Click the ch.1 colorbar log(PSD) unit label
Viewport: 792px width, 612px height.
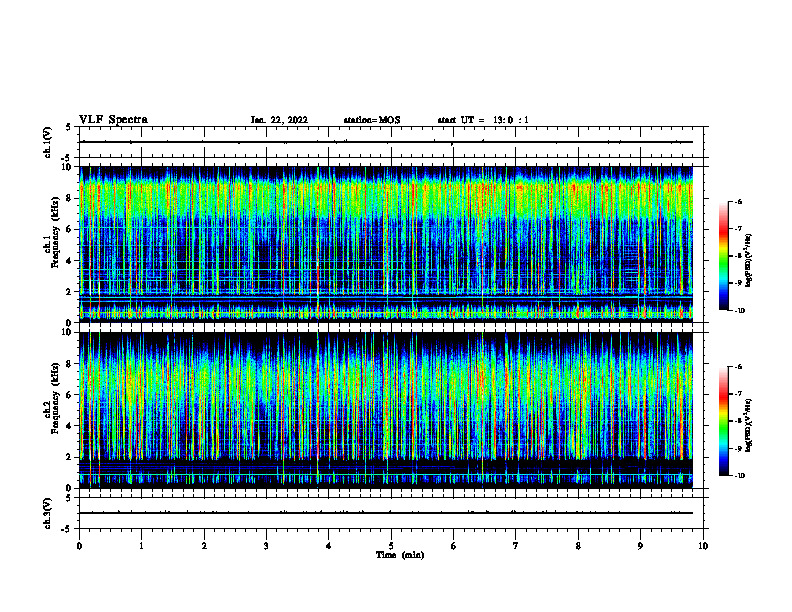(749, 261)
